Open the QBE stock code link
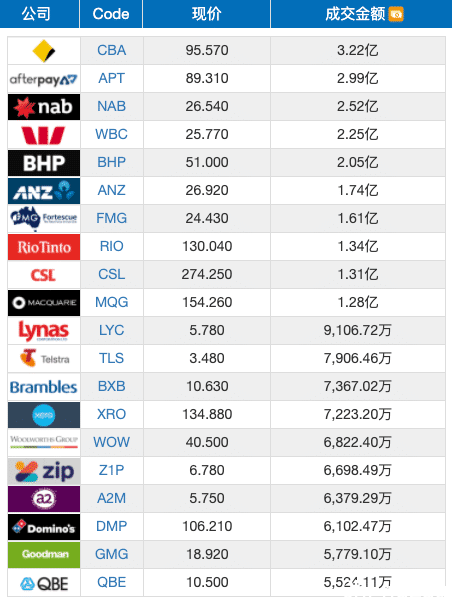The image size is (452, 602). tap(111, 582)
